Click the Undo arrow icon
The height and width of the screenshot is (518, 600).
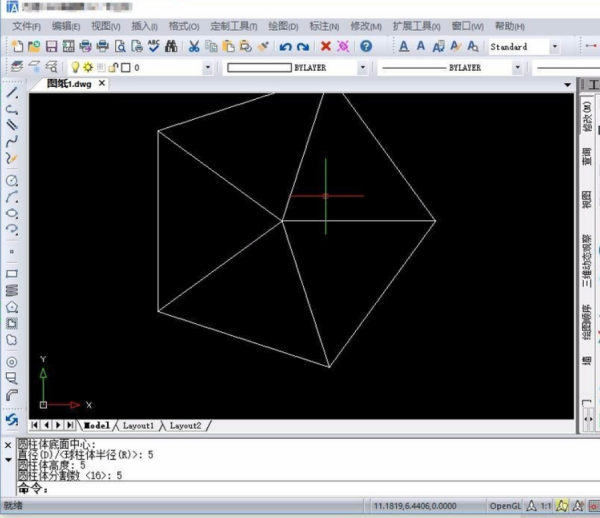click(286, 47)
